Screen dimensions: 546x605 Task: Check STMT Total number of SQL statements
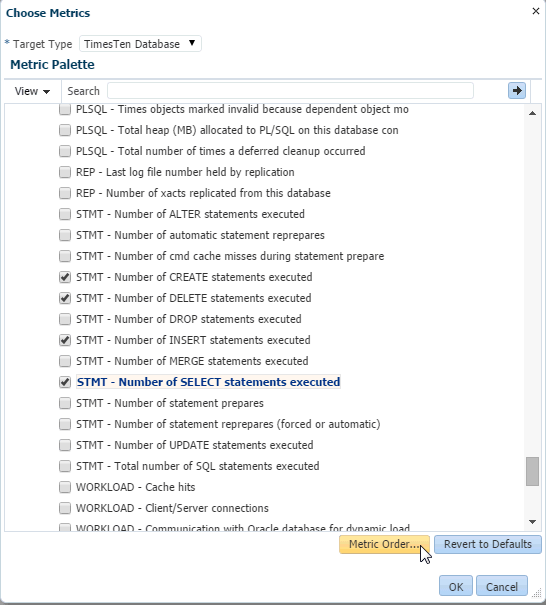coord(65,466)
